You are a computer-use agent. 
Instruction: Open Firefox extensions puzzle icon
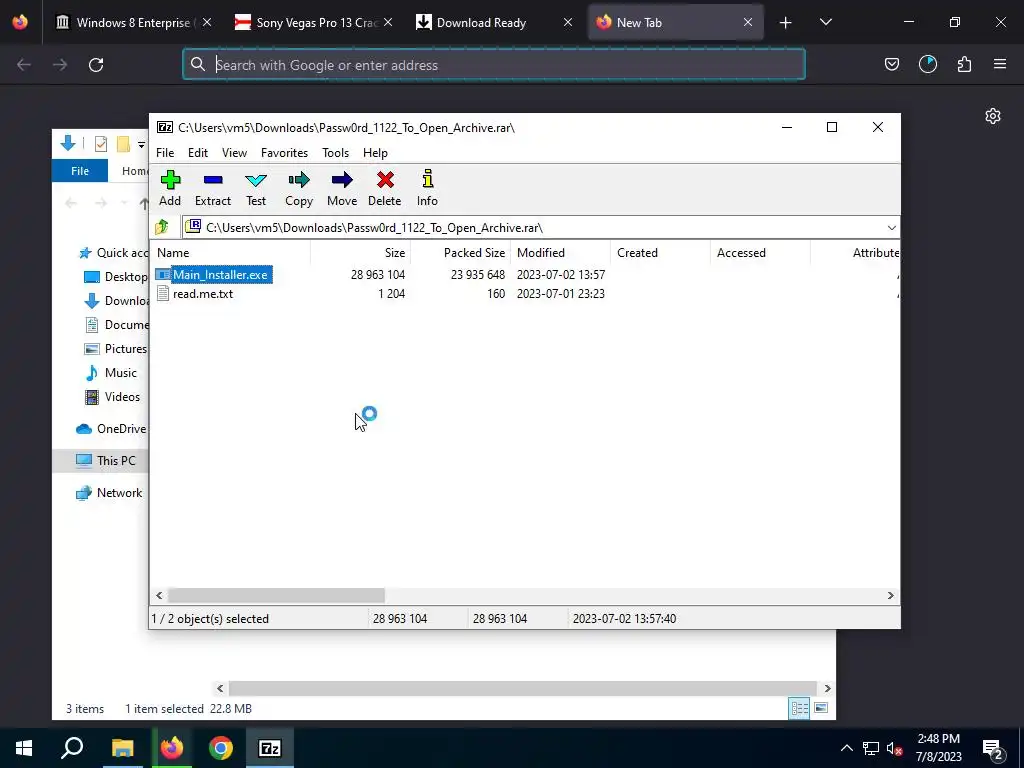[x=964, y=65]
